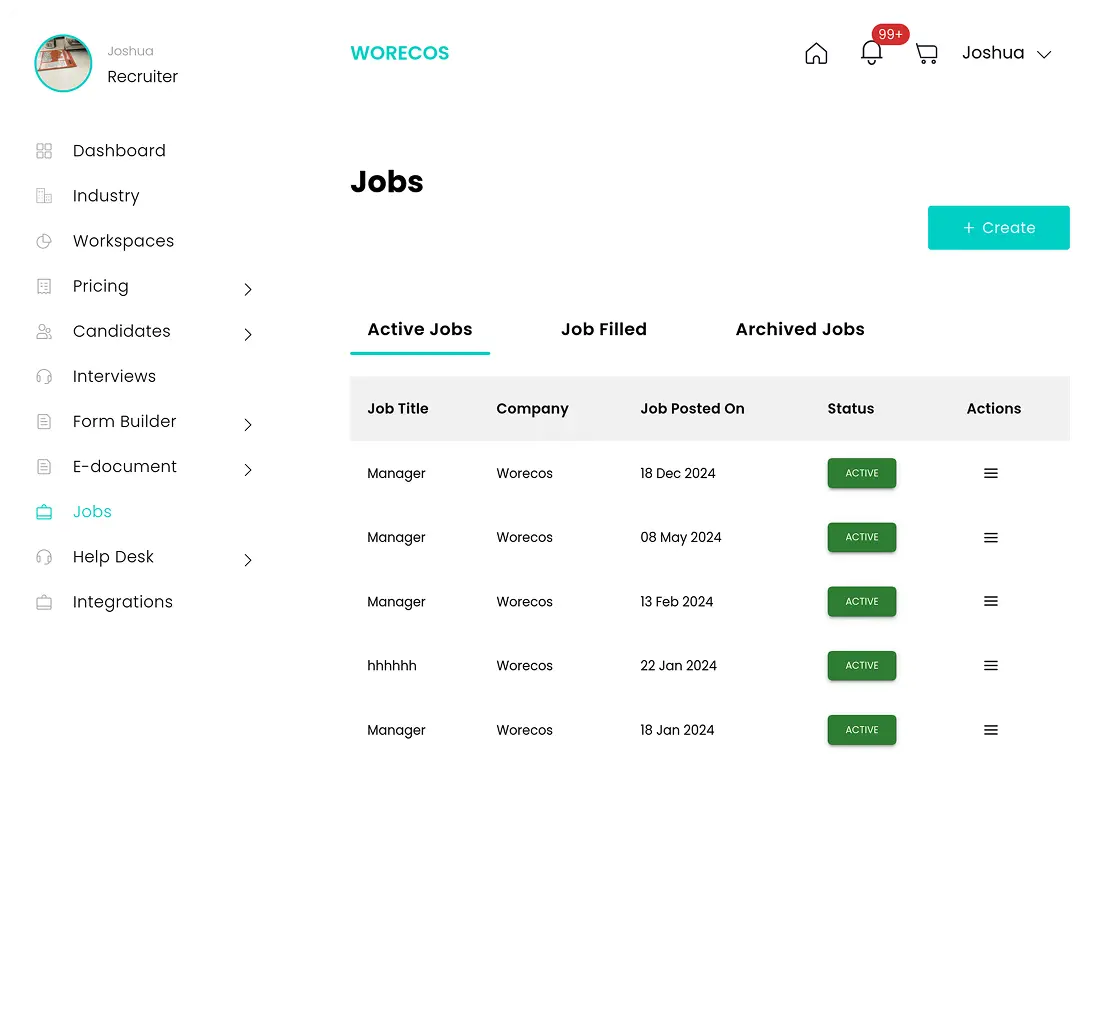Open the shopping cart icon
The width and height of the screenshot is (1100, 1032).
927,54
